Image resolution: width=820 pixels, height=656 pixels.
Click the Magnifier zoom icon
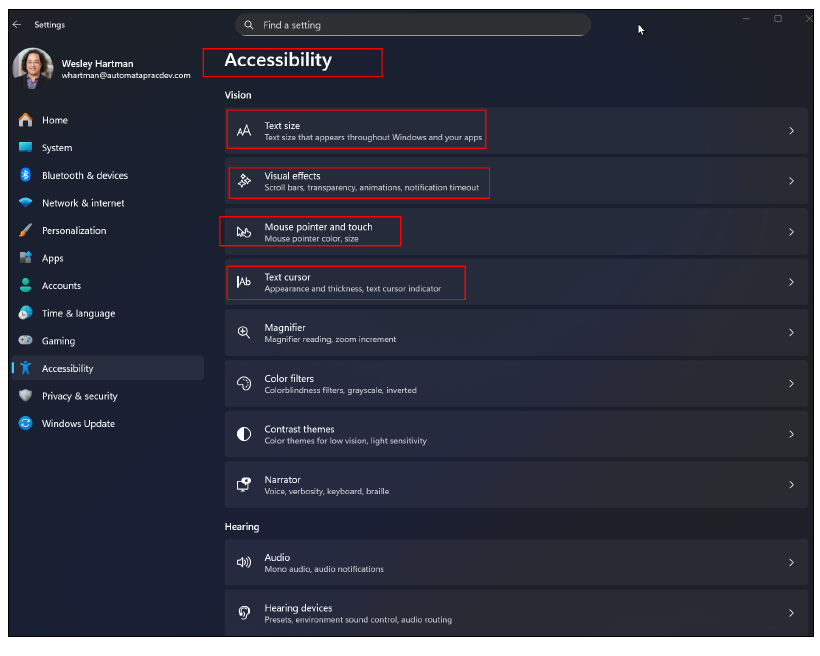point(244,333)
